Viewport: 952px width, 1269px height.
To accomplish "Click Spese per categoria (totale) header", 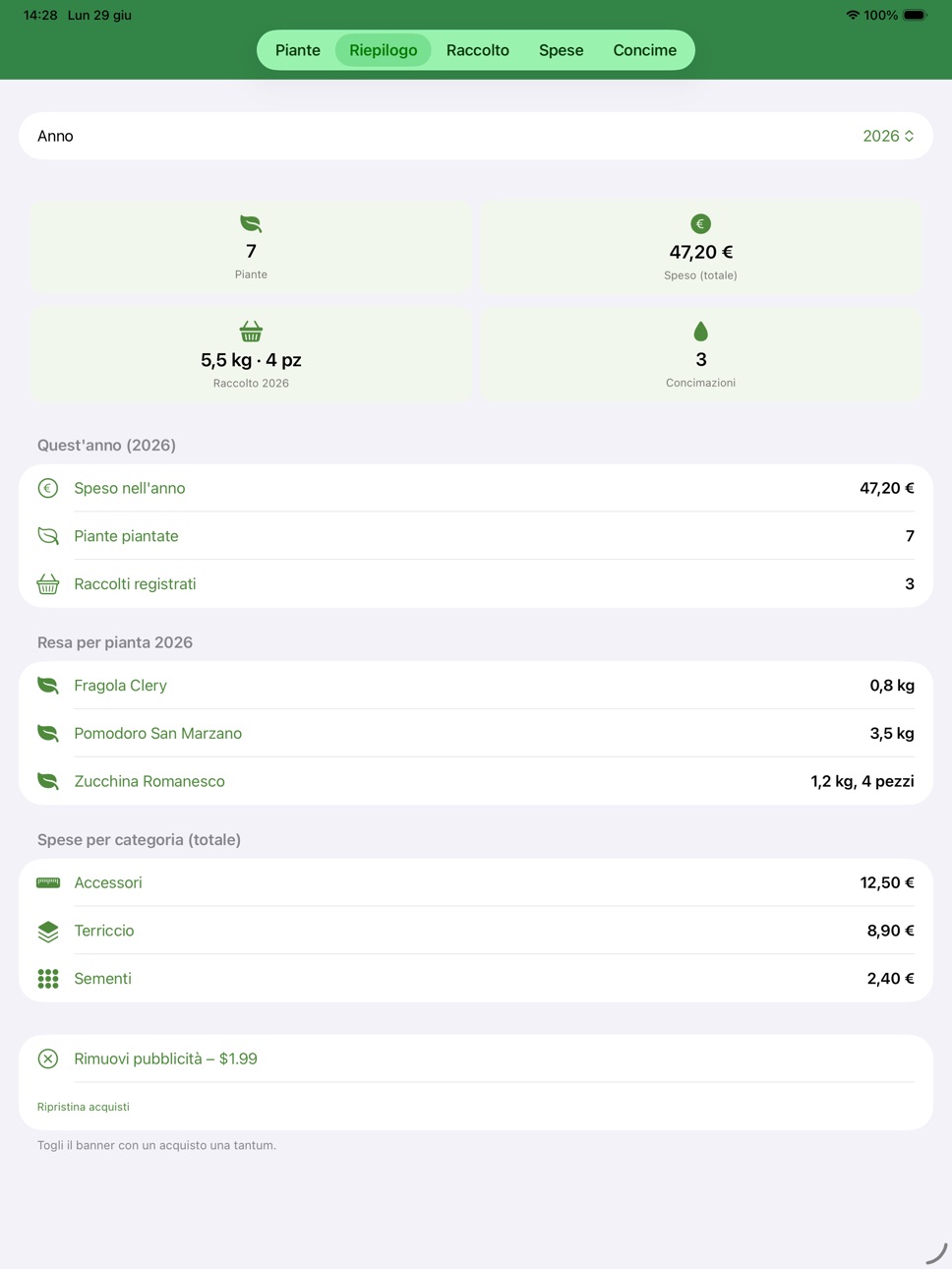I will pyautogui.click(x=139, y=840).
